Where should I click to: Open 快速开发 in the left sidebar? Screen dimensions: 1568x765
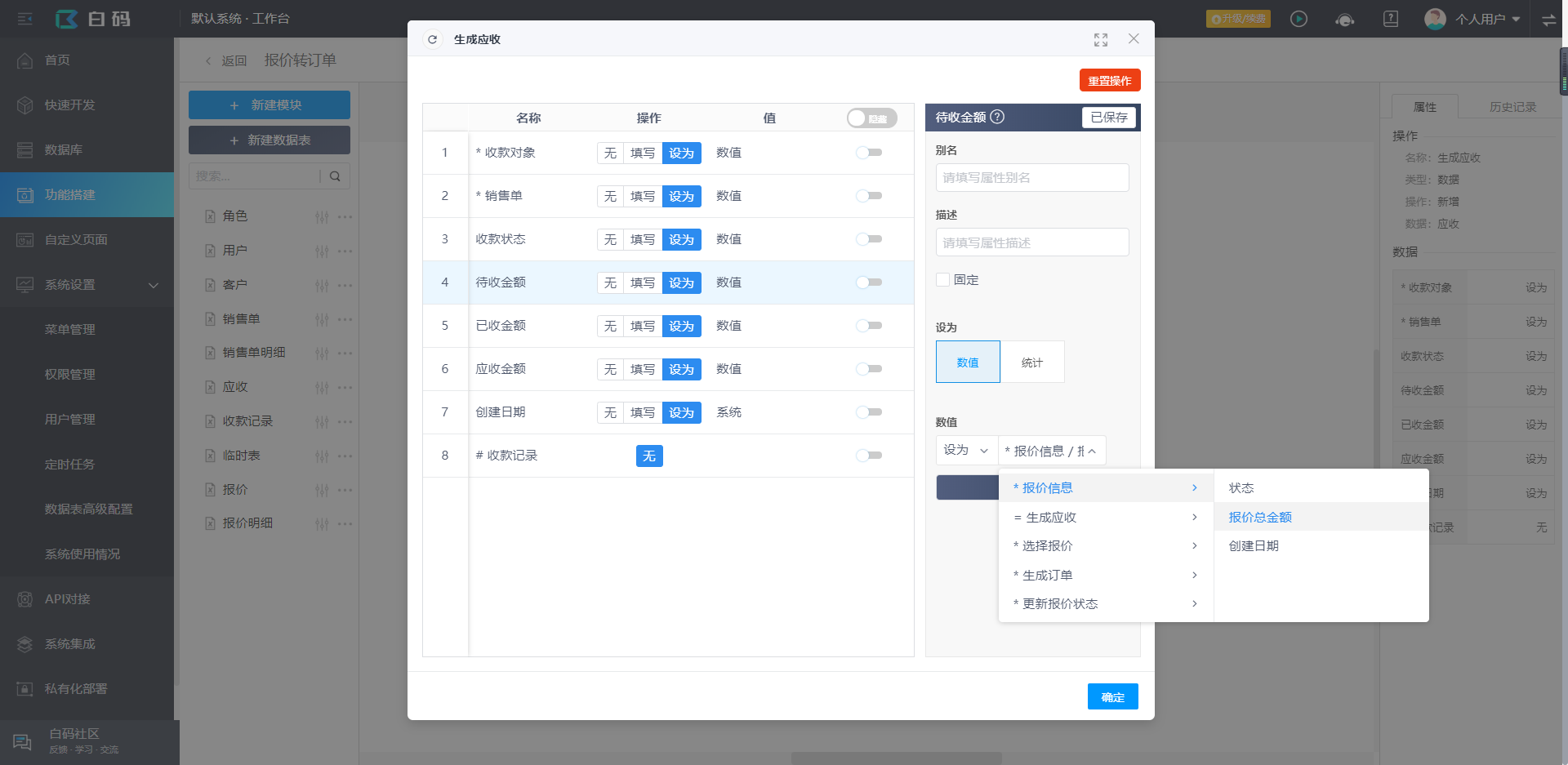pos(87,105)
